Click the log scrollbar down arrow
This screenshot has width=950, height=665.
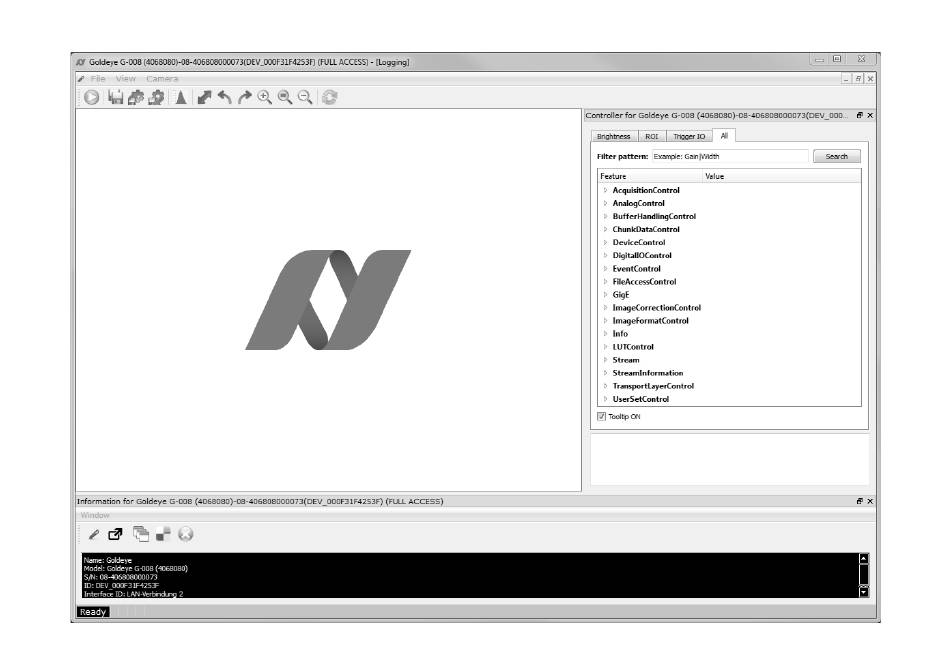pos(864,592)
